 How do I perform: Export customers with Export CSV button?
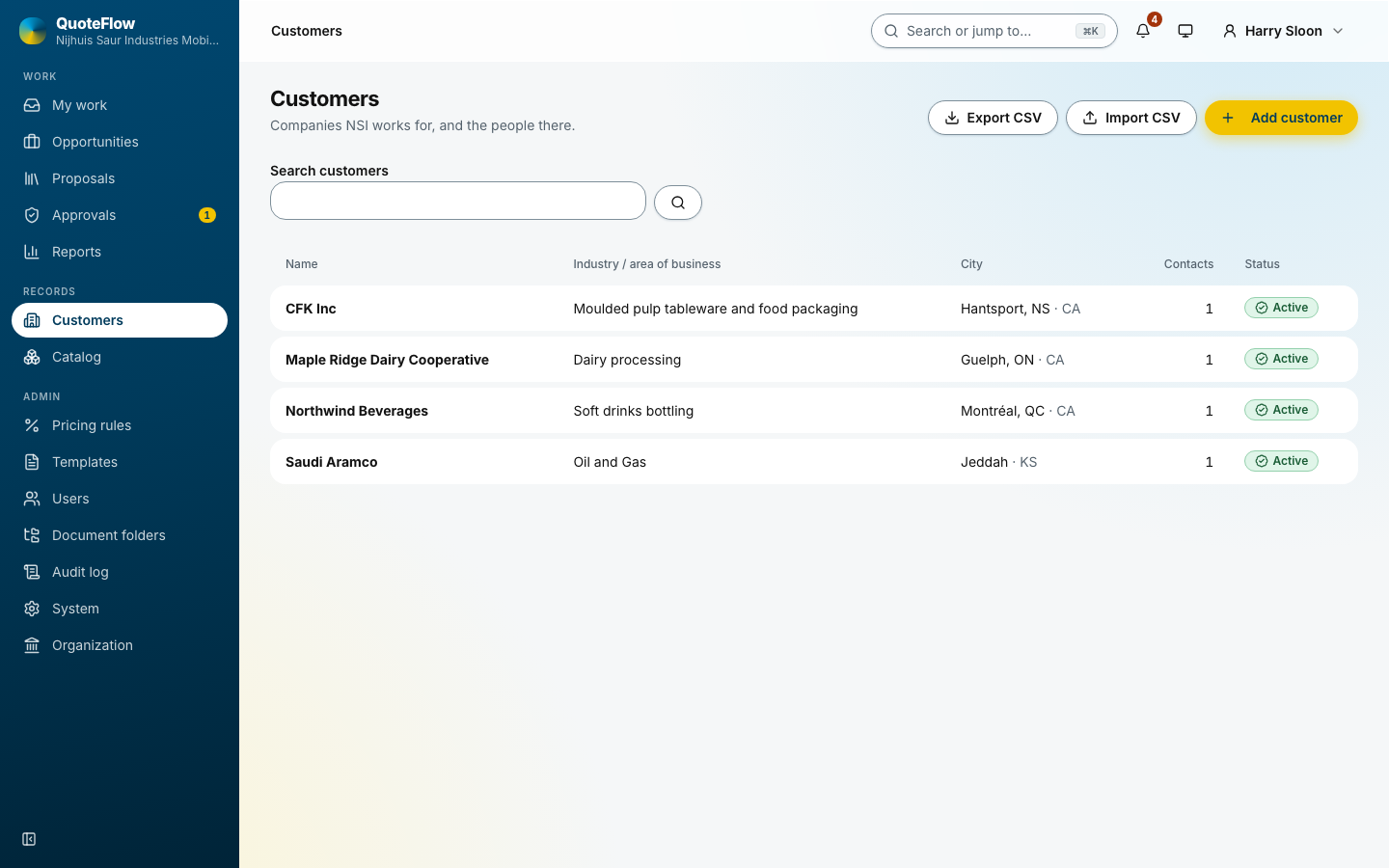pyautogui.click(x=993, y=118)
